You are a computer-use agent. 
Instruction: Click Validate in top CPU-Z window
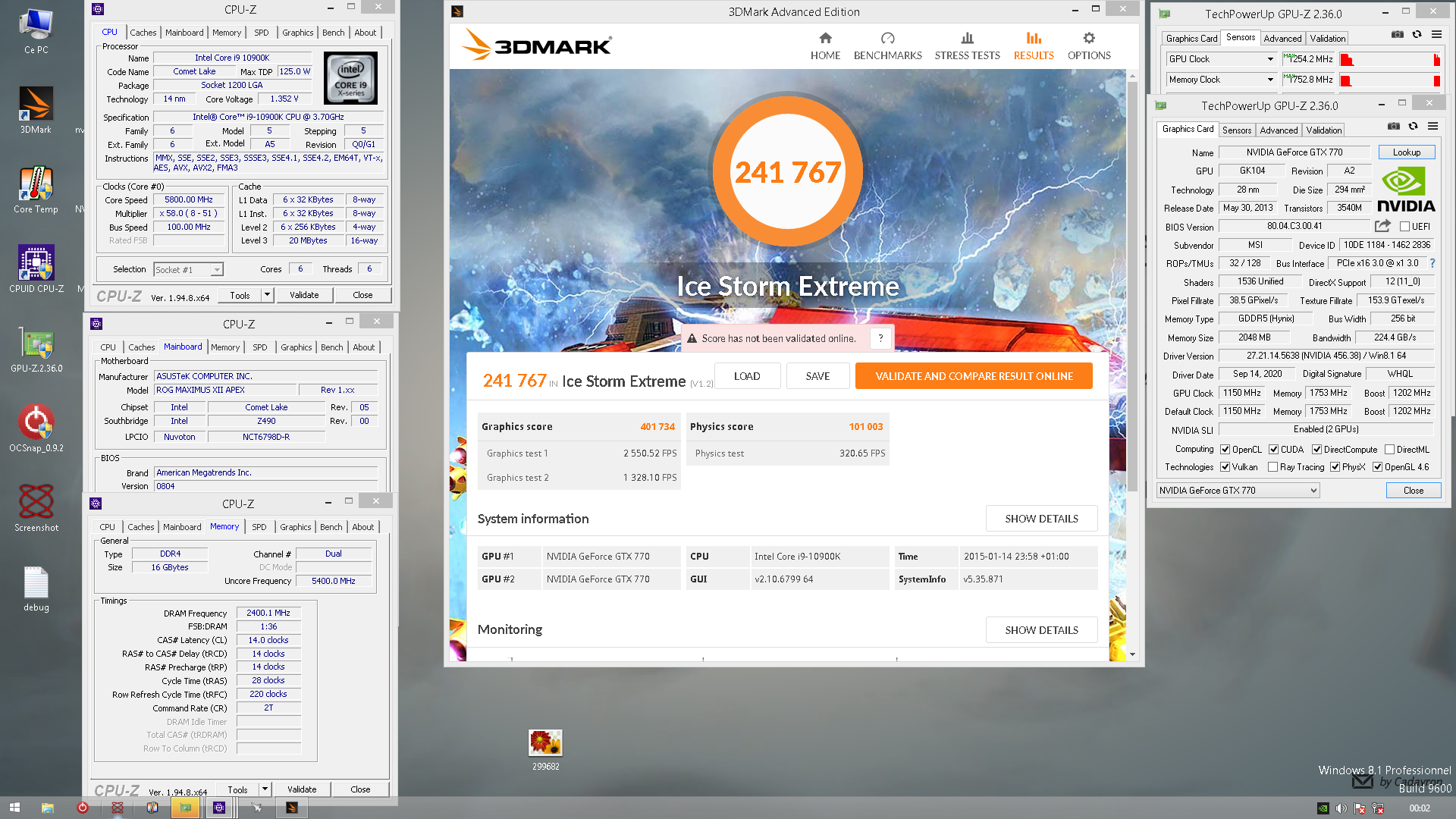pyautogui.click(x=304, y=294)
